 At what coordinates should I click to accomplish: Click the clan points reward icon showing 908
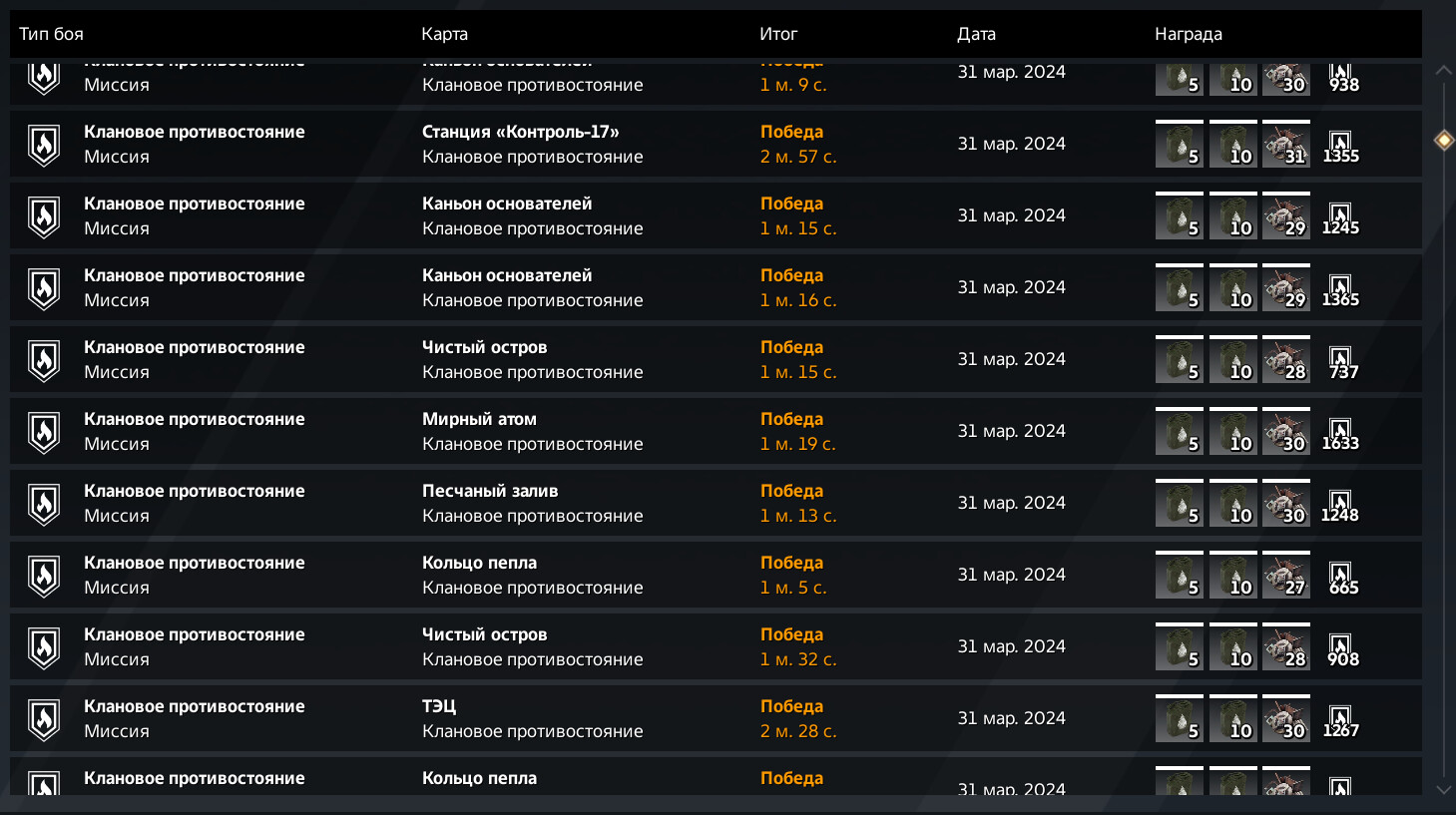[x=1340, y=648]
